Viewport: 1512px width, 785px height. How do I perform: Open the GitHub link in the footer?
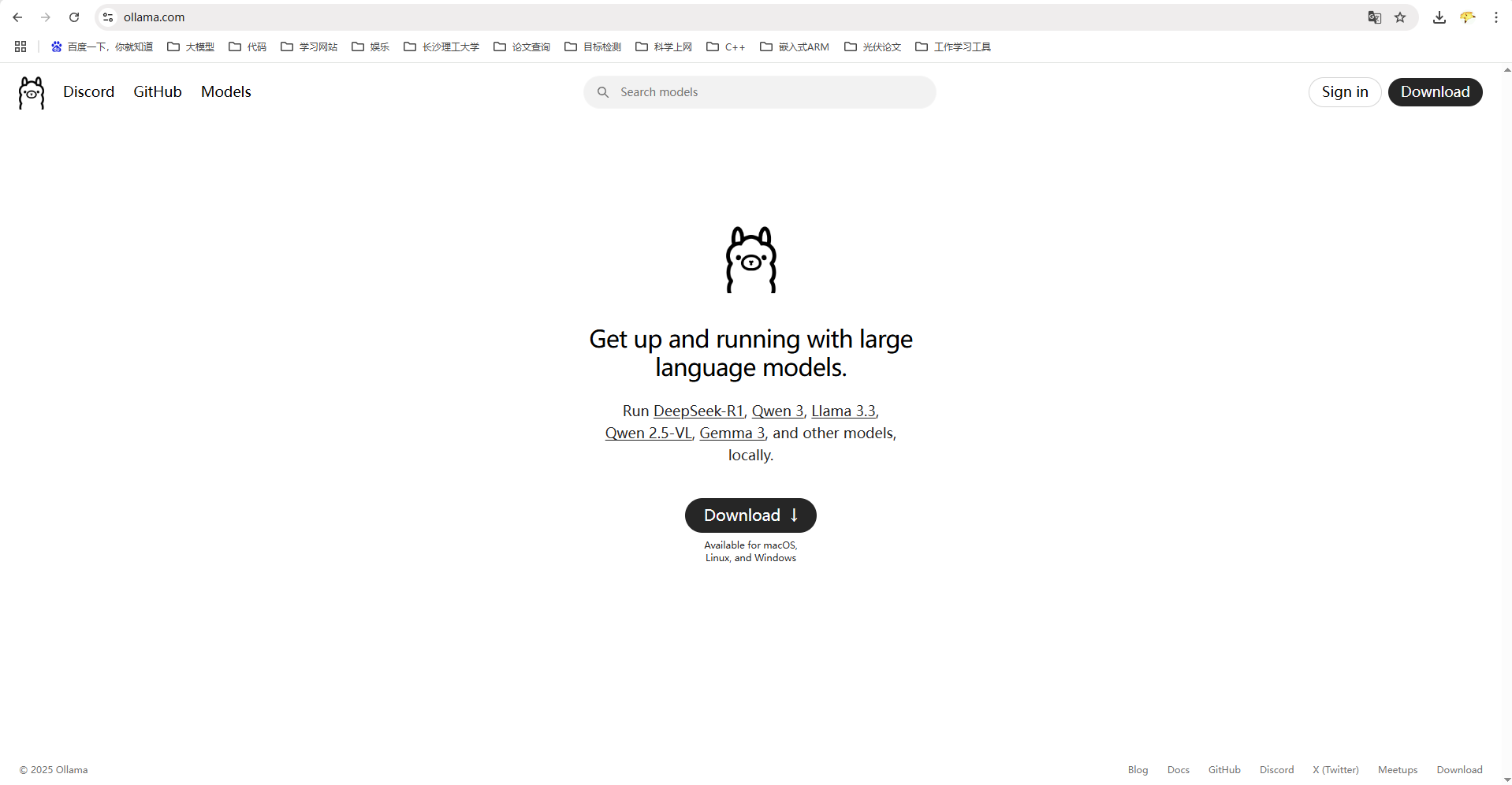(x=1224, y=770)
